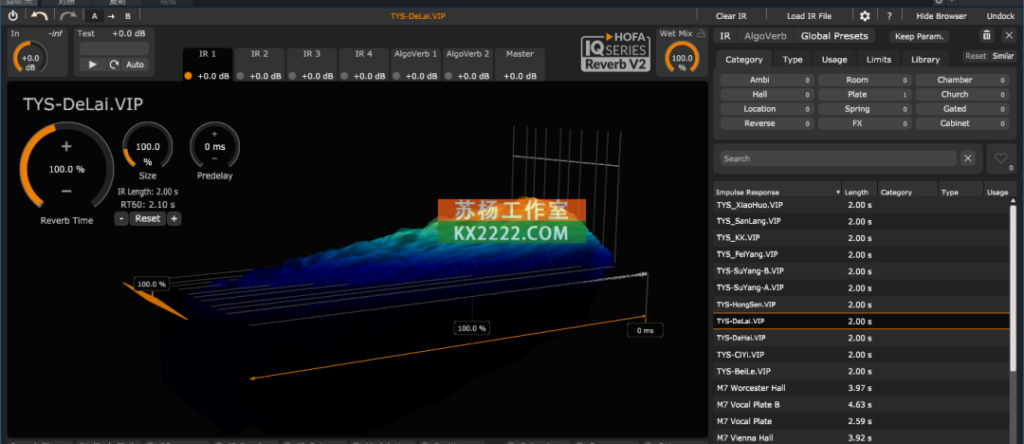The image size is (1024, 444).
Task: Click the Clear IR button
Action: point(731,16)
